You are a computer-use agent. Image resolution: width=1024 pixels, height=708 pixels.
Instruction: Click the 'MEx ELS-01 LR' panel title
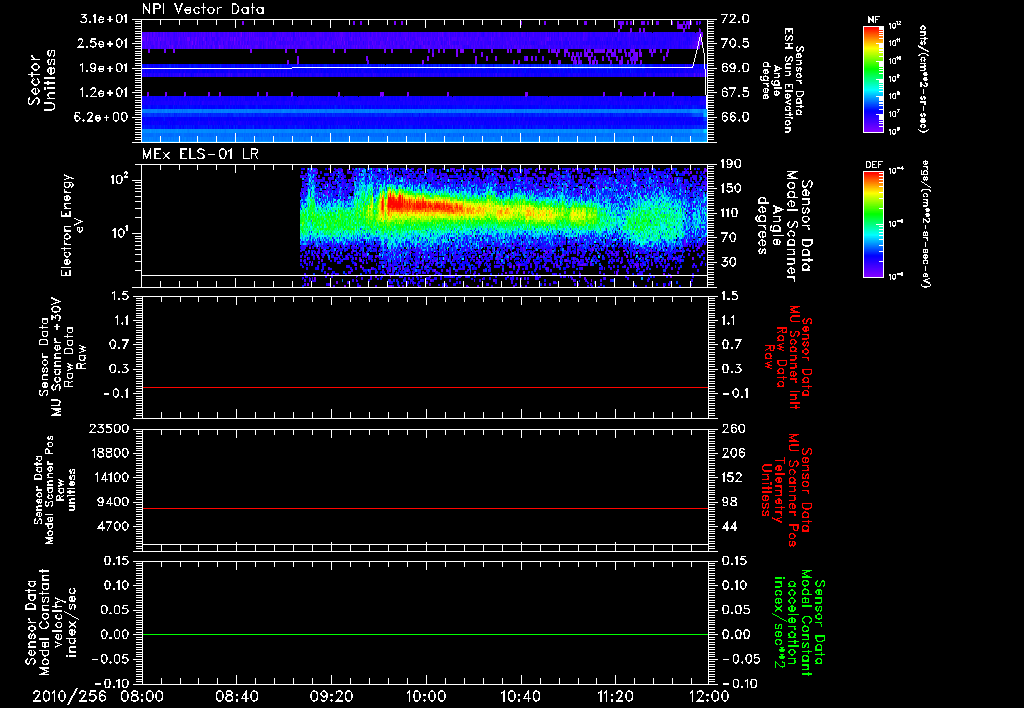point(200,154)
